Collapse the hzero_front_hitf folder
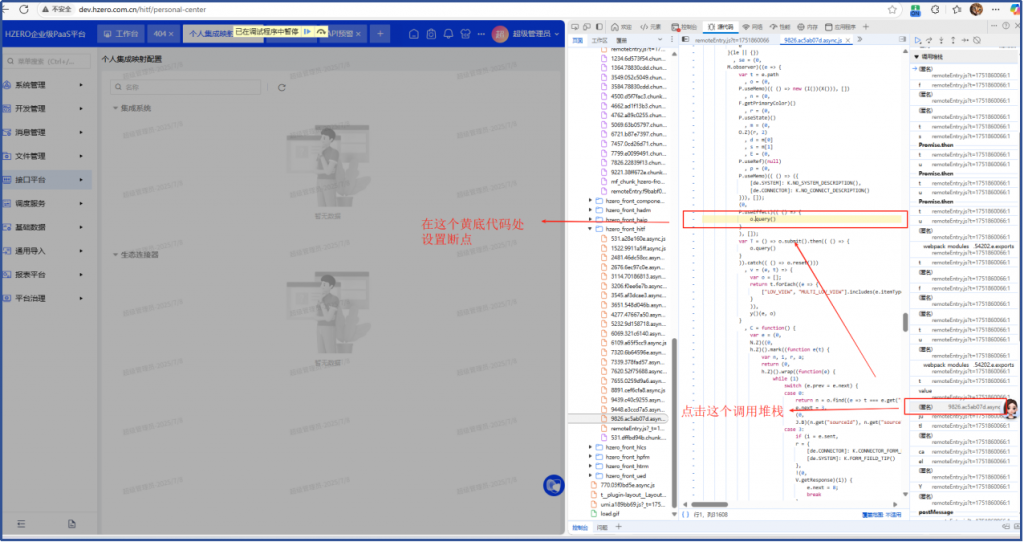 (591, 229)
